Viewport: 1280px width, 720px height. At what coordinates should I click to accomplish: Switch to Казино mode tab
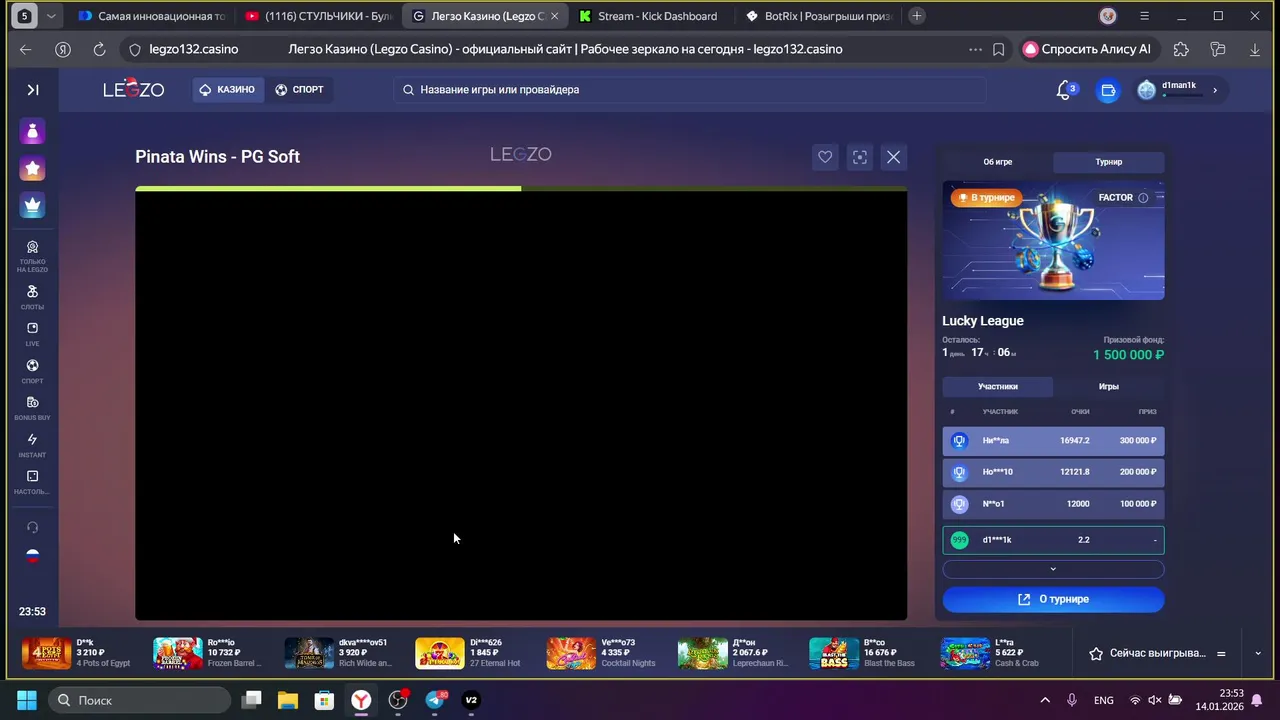[x=228, y=90]
